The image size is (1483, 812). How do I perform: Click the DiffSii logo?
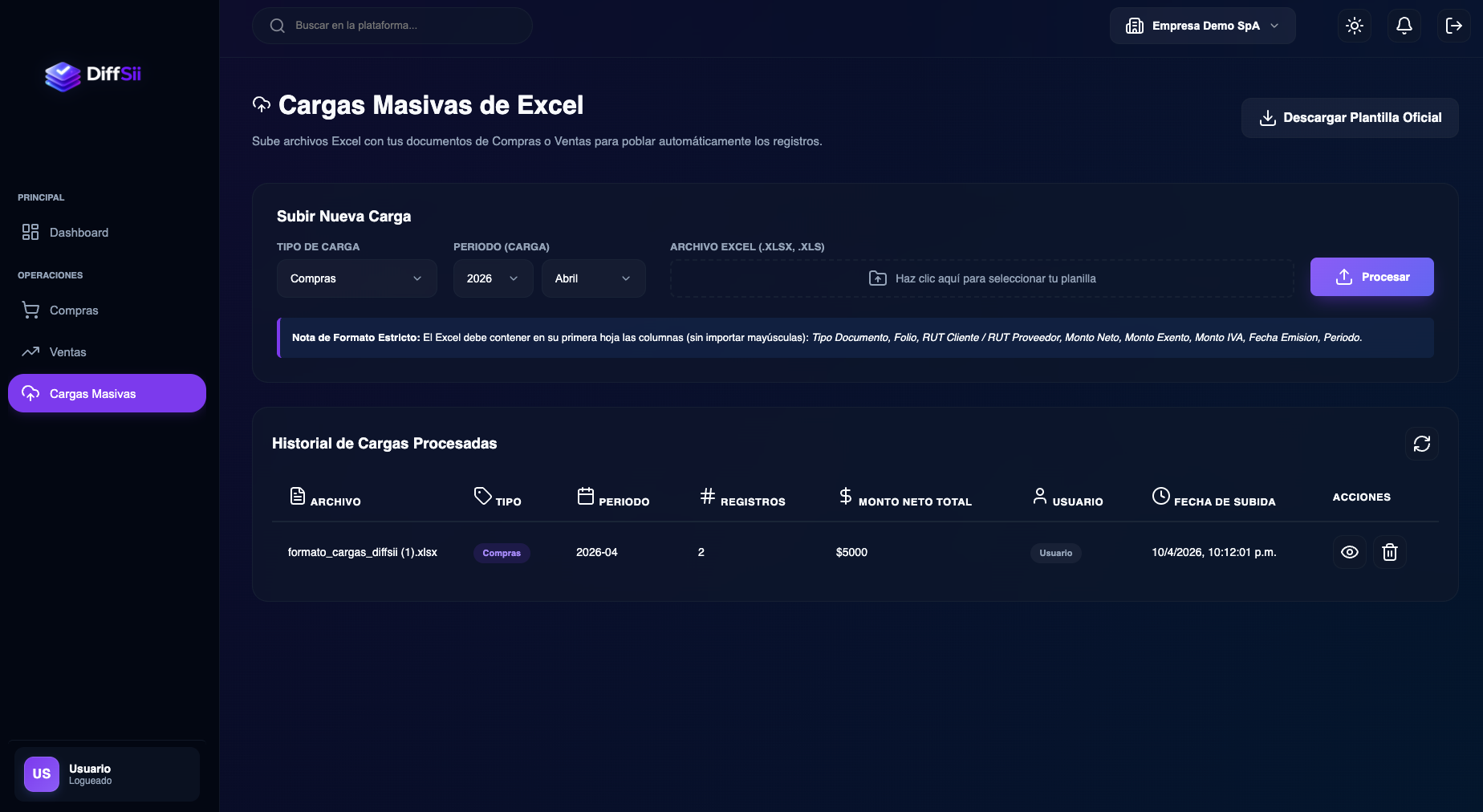tap(91, 76)
